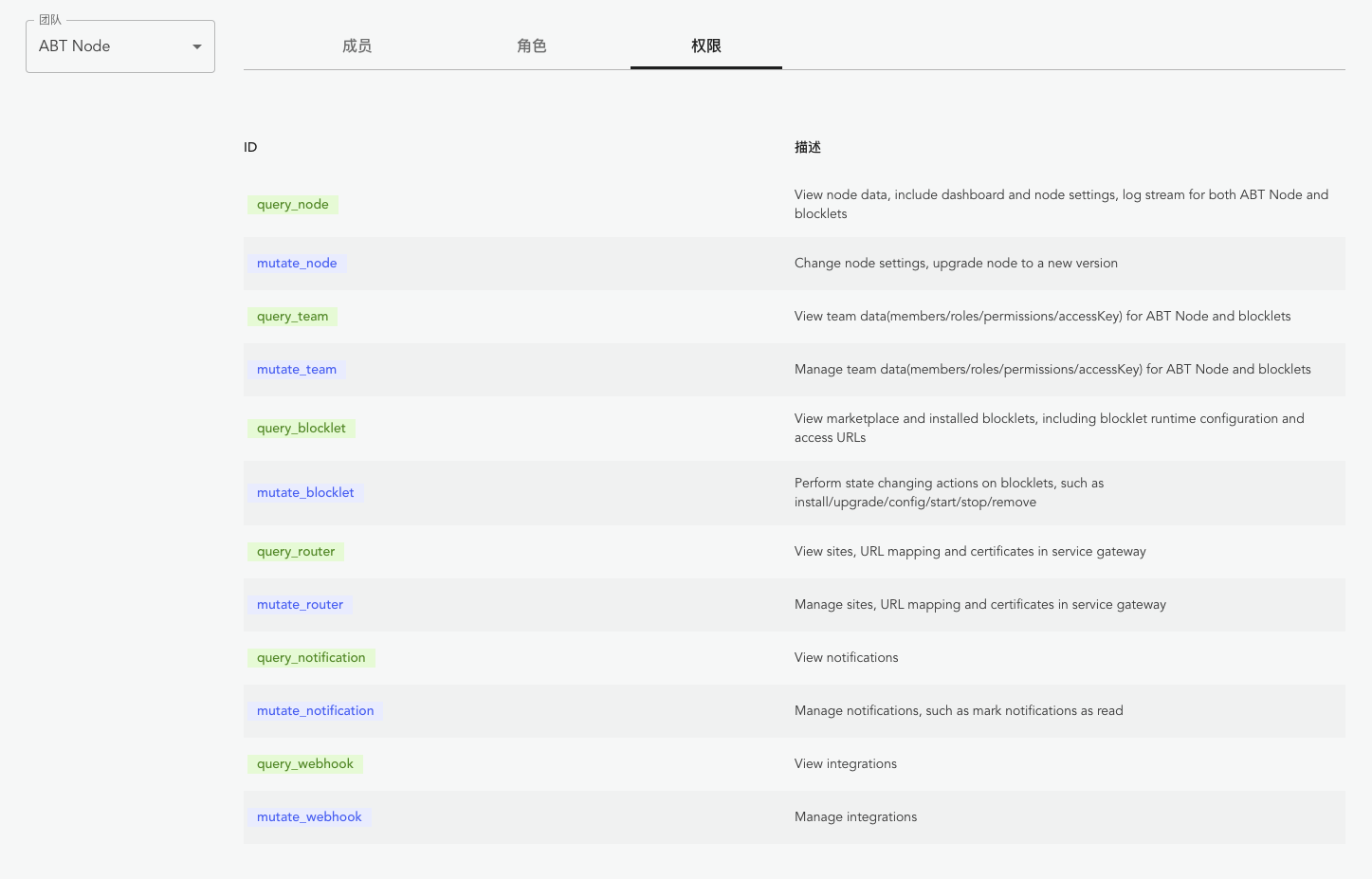The width and height of the screenshot is (1372, 879).
Task: Switch to the 成员 tab
Action: tap(357, 46)
